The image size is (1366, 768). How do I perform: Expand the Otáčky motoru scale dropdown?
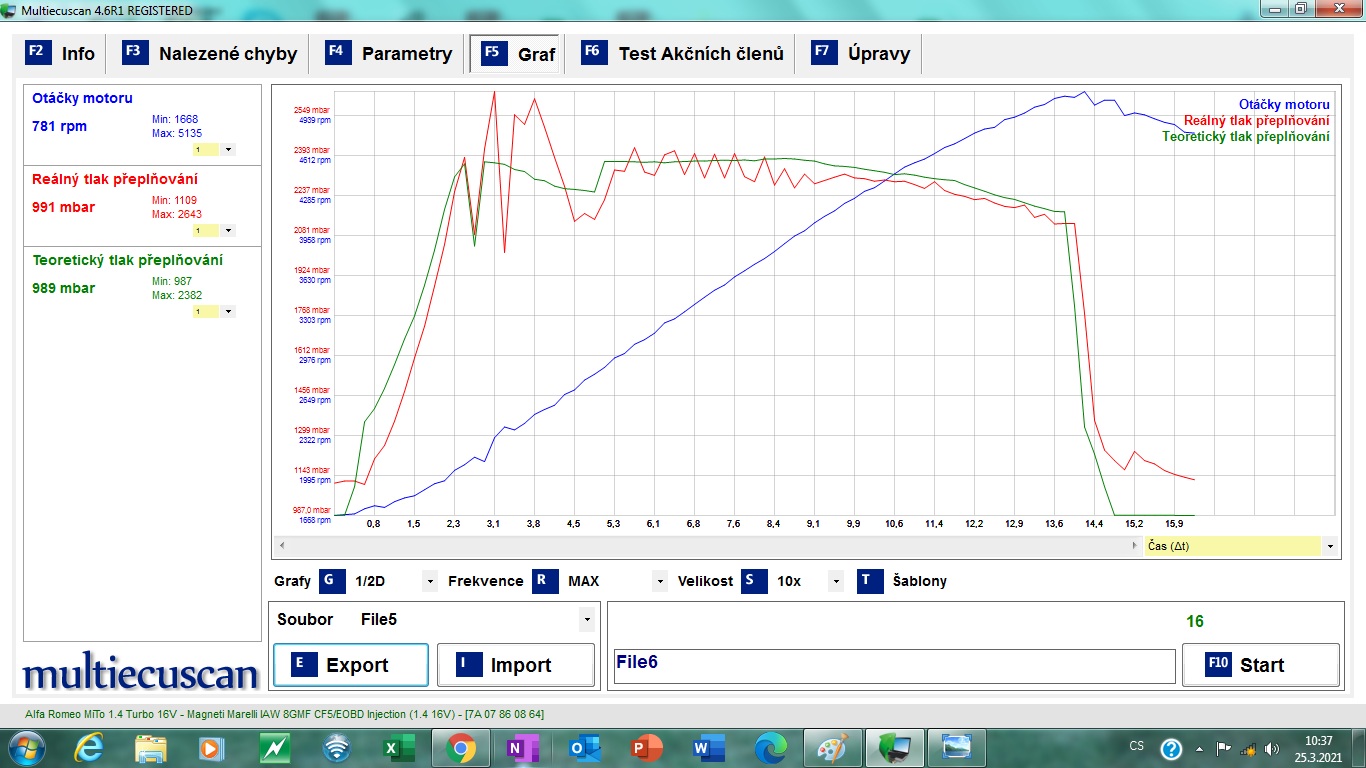coord(228,149)
